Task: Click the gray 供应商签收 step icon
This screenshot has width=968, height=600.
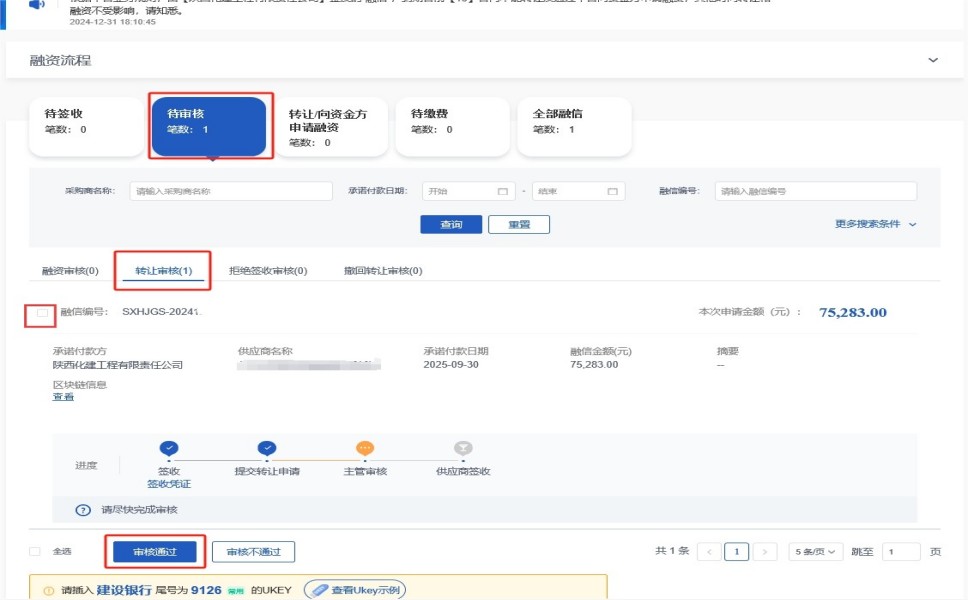Action: 463,448
